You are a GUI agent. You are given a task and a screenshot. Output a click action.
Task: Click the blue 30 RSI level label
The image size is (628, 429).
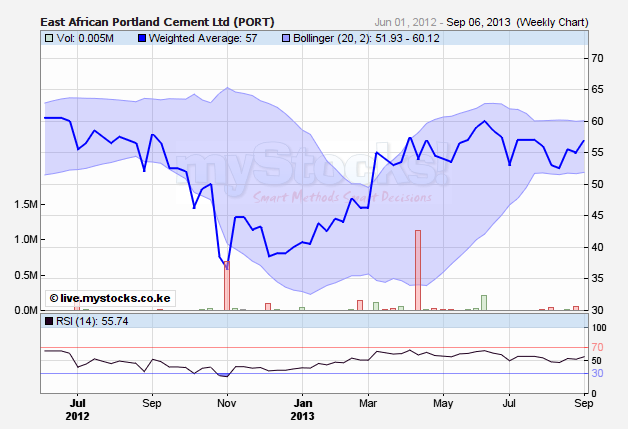point(597,373)
